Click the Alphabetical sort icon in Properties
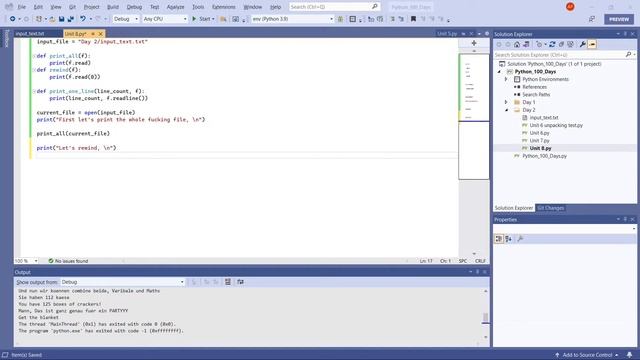The height and width of the screenshot is (360, 640). click(x=509, y=239)
